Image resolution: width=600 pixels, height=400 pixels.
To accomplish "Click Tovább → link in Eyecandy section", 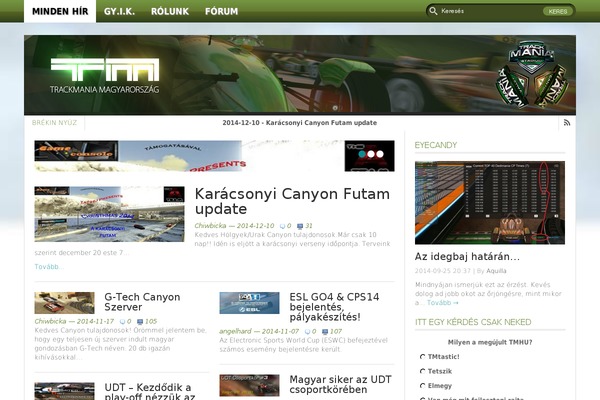I will pyautogui.click(x=442, y=303).
